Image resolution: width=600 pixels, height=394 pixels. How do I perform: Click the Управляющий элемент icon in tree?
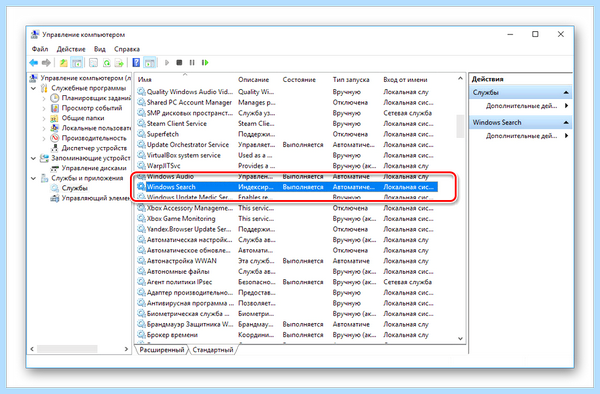point(55,198)
